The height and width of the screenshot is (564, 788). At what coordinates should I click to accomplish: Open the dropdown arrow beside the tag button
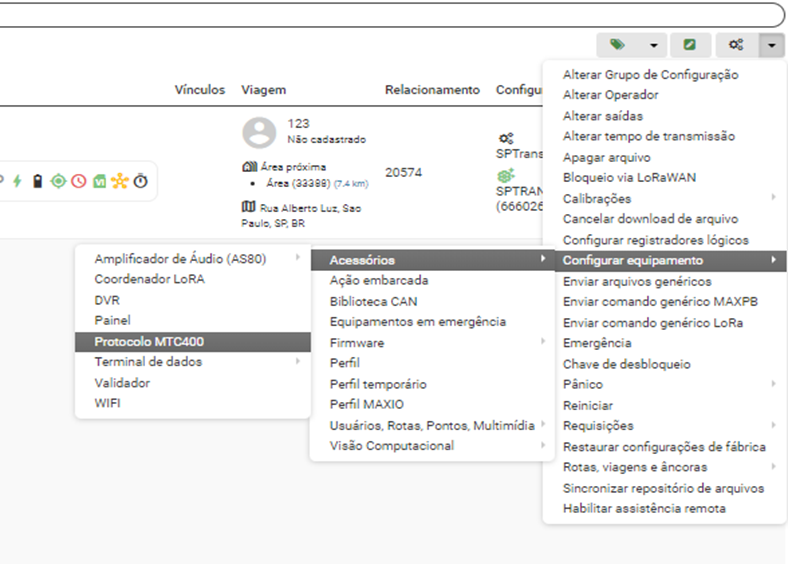pos(653,45)
